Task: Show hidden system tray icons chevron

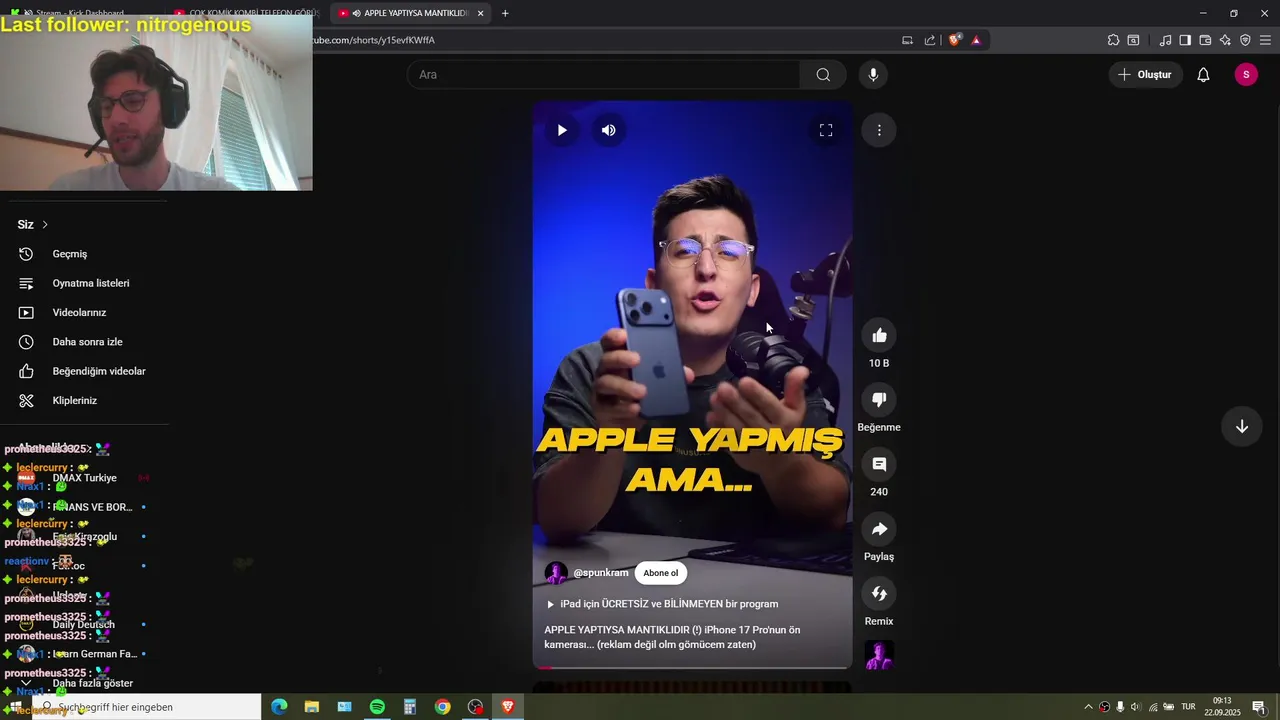Action: coord(1089,707)
